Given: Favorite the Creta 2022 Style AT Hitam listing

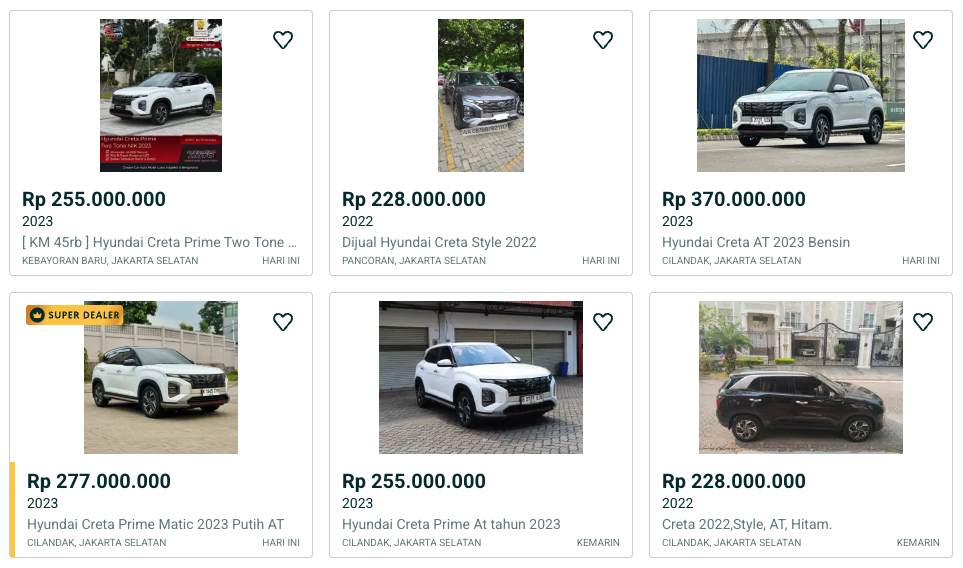Looking at the screenshot, I should click(x=923, y=322).
